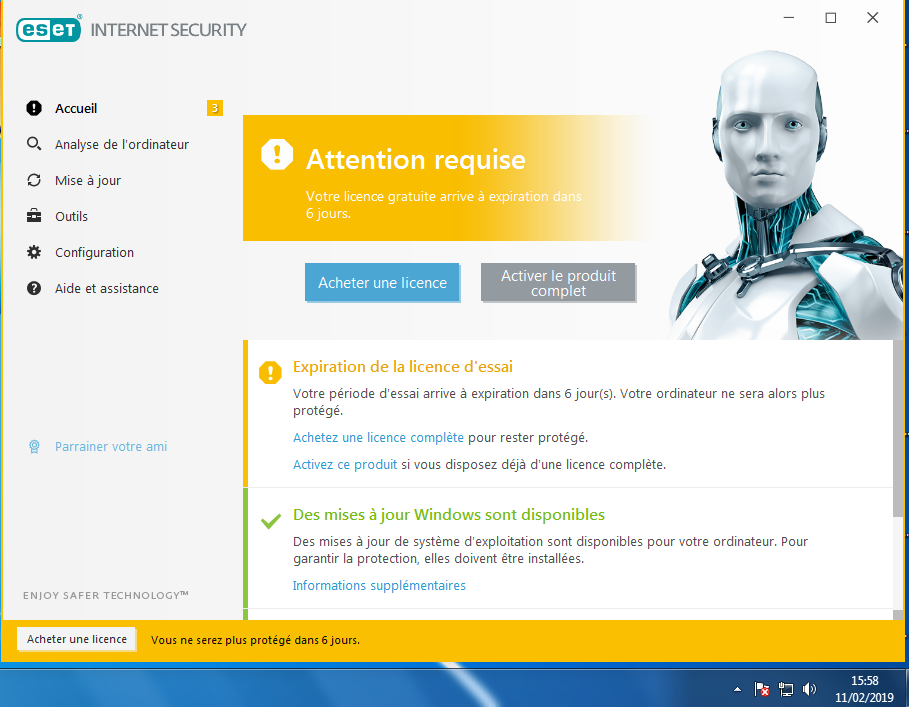Image resolution: width=909 pixels, height=707 pixels.
Task: Click the magnifier icon for computer scan
Action: pyautogui.click(x=34, y=144)
